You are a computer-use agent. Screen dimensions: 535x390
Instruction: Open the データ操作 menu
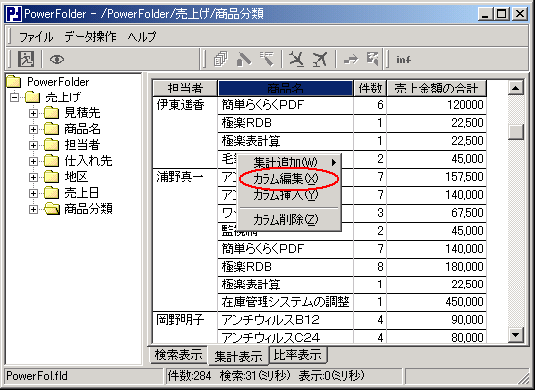tap(90, 37)
